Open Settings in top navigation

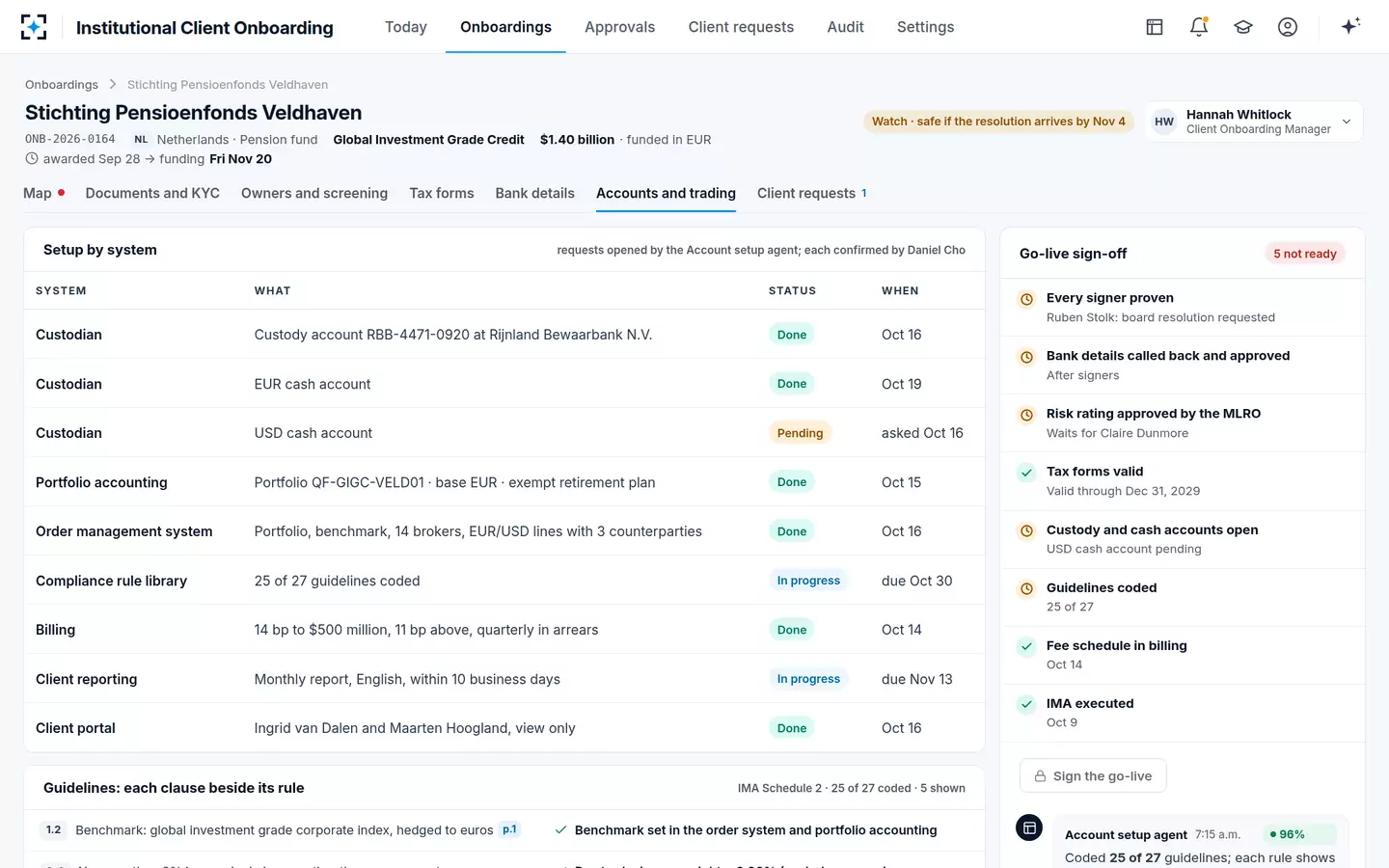click(x=925, y=27)
